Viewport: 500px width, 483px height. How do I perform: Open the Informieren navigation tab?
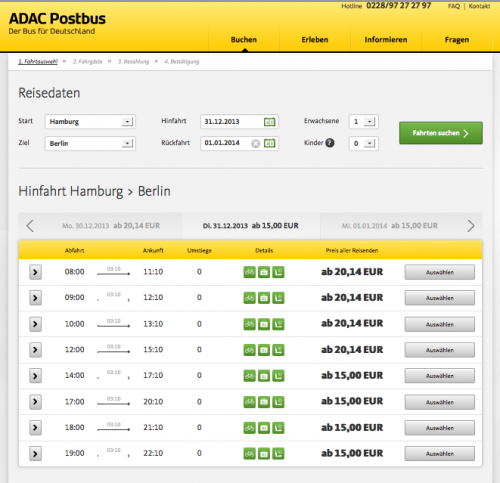tap(386, 40)
